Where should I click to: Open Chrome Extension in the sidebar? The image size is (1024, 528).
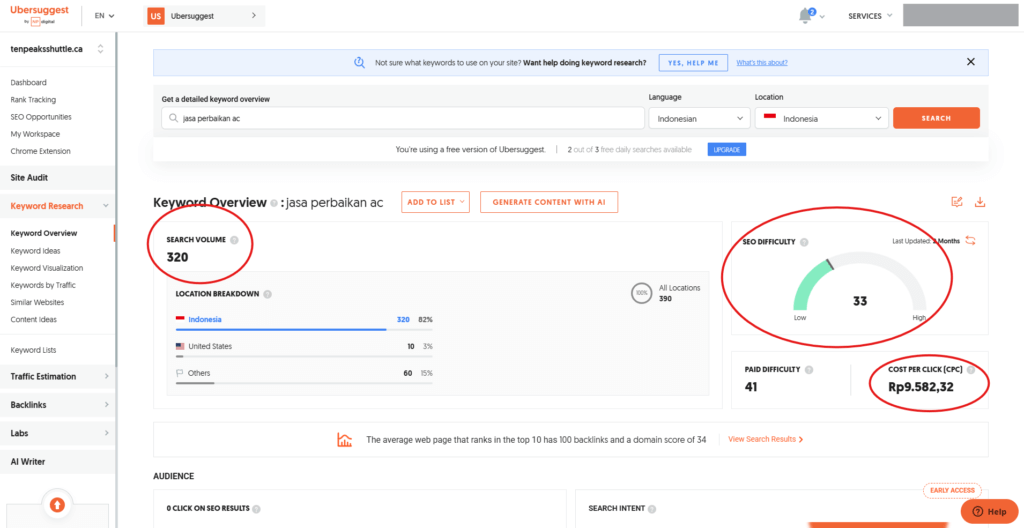click(x=40, y=151)
